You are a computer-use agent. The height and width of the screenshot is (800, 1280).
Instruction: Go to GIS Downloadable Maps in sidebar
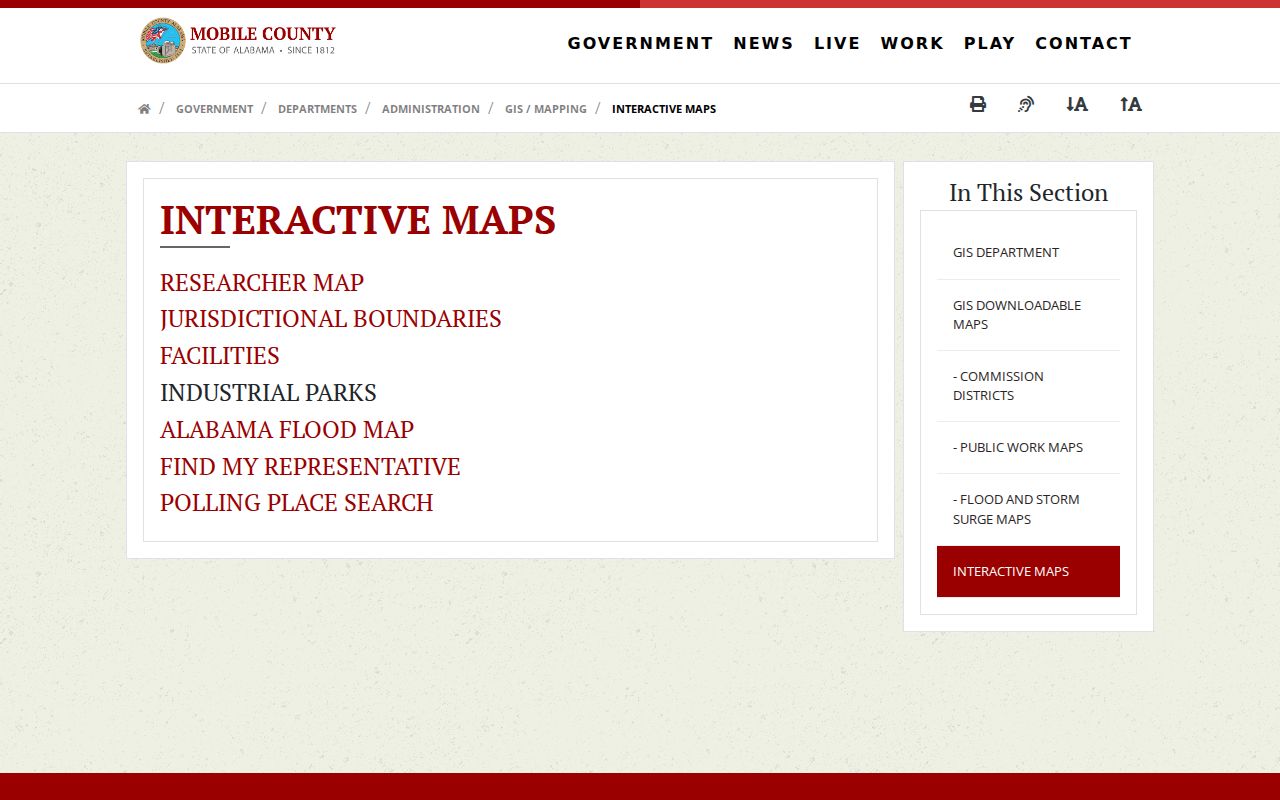pyautogui.click(x=1028, y=315)
